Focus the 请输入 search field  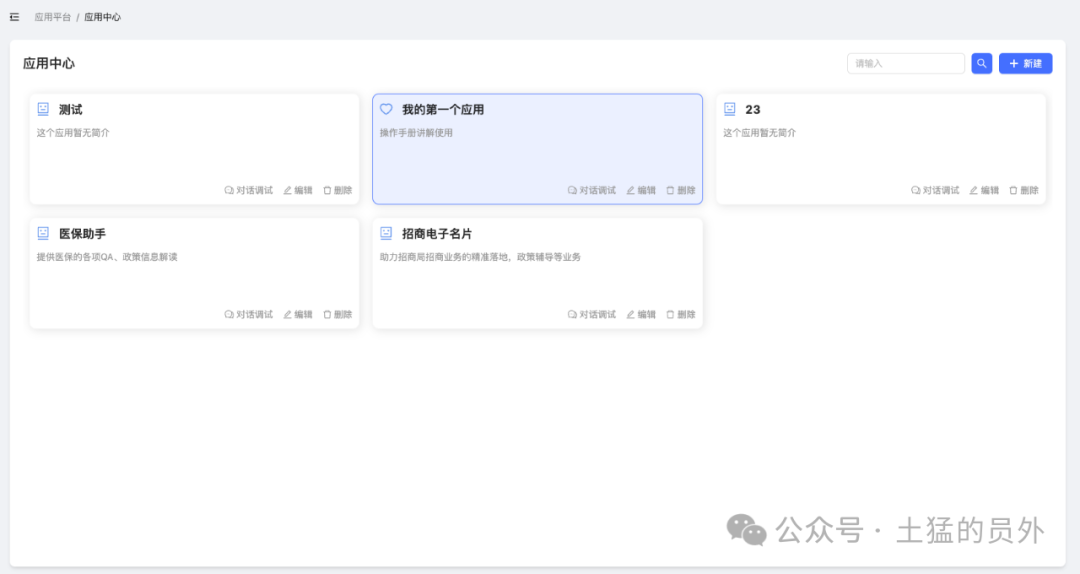tap(905, 63)
